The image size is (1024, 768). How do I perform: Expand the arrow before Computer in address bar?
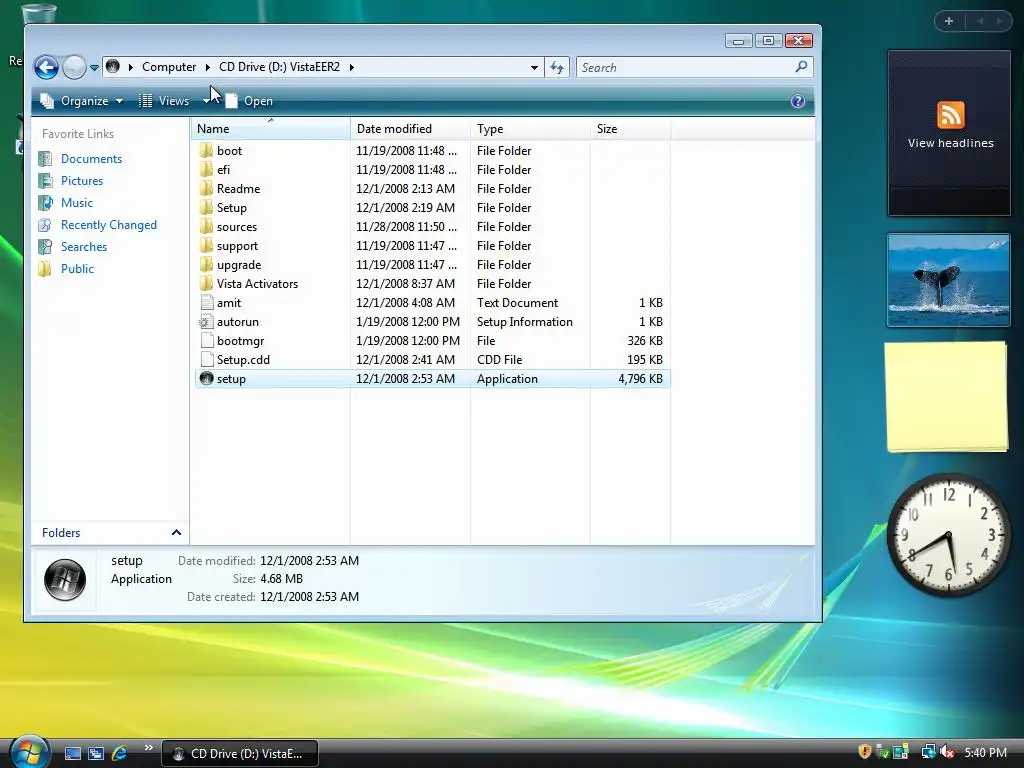coord(131,67)
